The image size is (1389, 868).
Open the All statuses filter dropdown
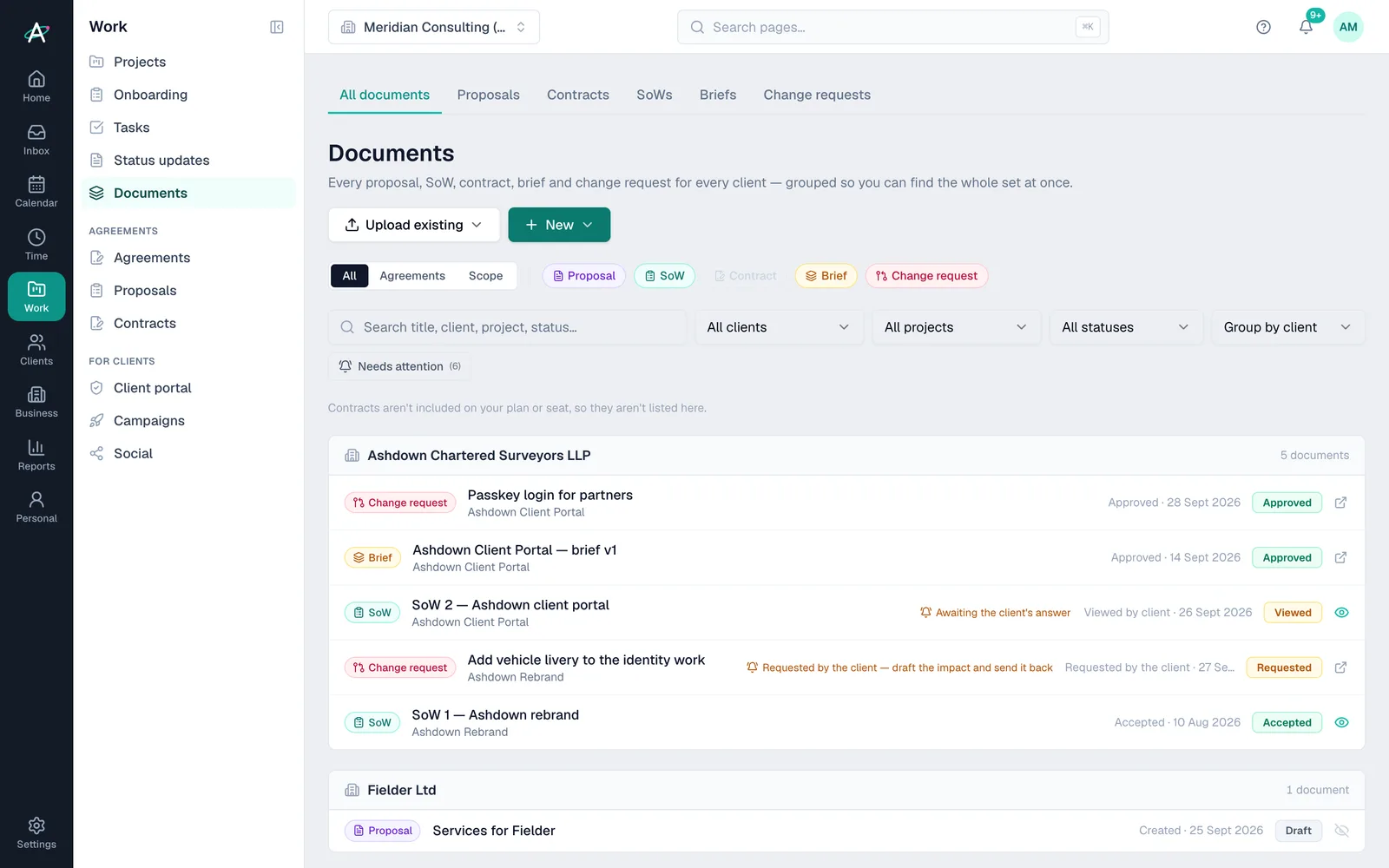(x=1126, y=327)
